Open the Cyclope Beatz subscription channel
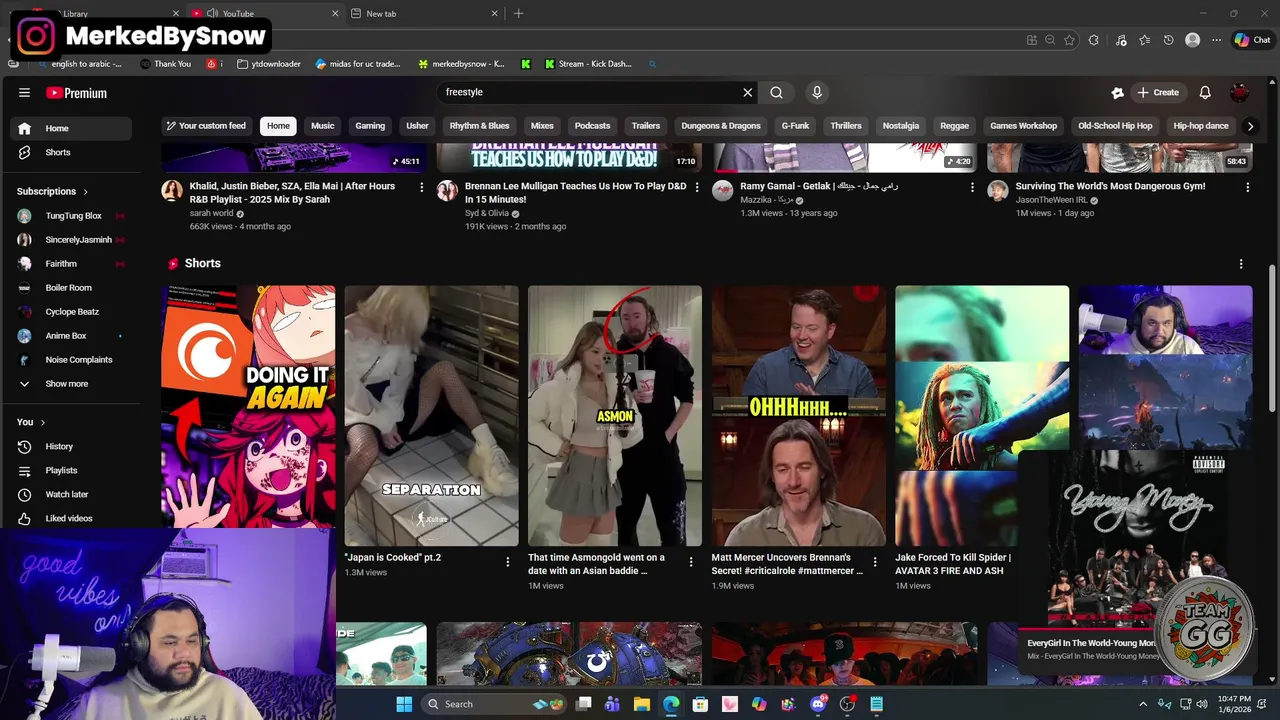Viewport: 1280px width, 720px height. pos(71,312)
